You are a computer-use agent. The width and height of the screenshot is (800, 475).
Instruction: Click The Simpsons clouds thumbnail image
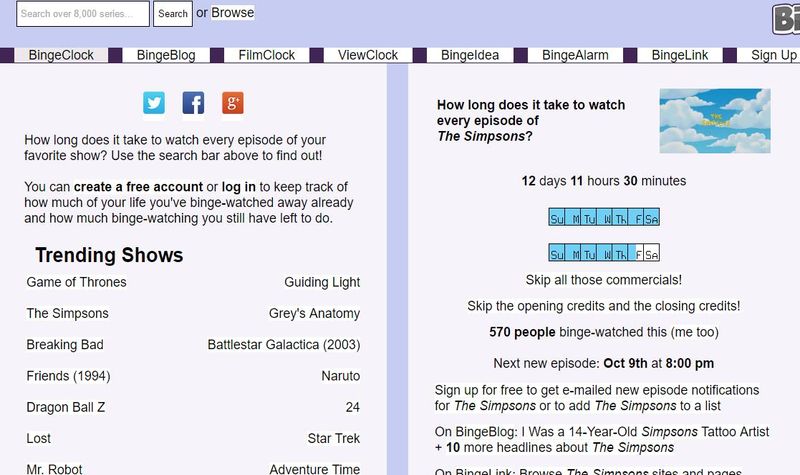(715, 121)
